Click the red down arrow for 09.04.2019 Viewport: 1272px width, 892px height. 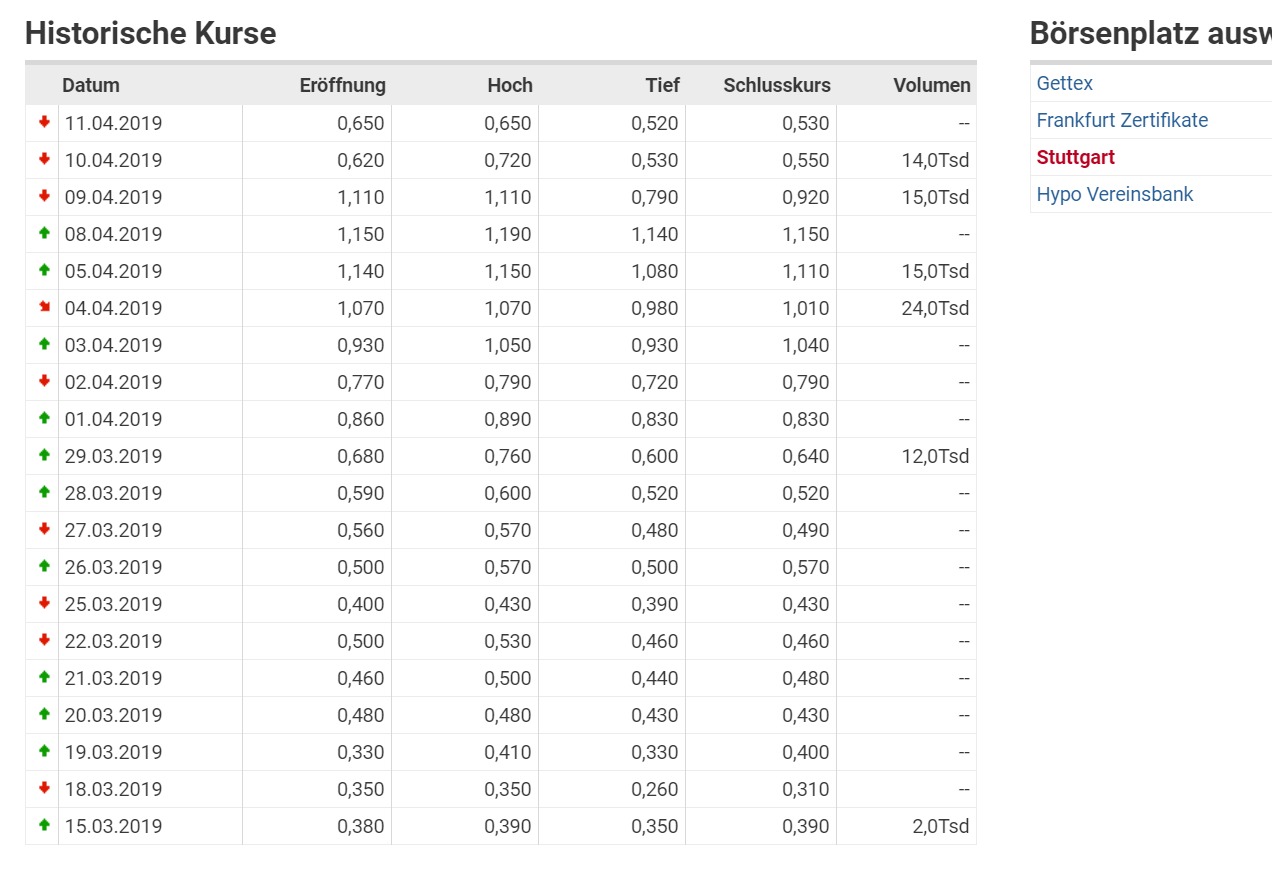[x=44, y=196]
